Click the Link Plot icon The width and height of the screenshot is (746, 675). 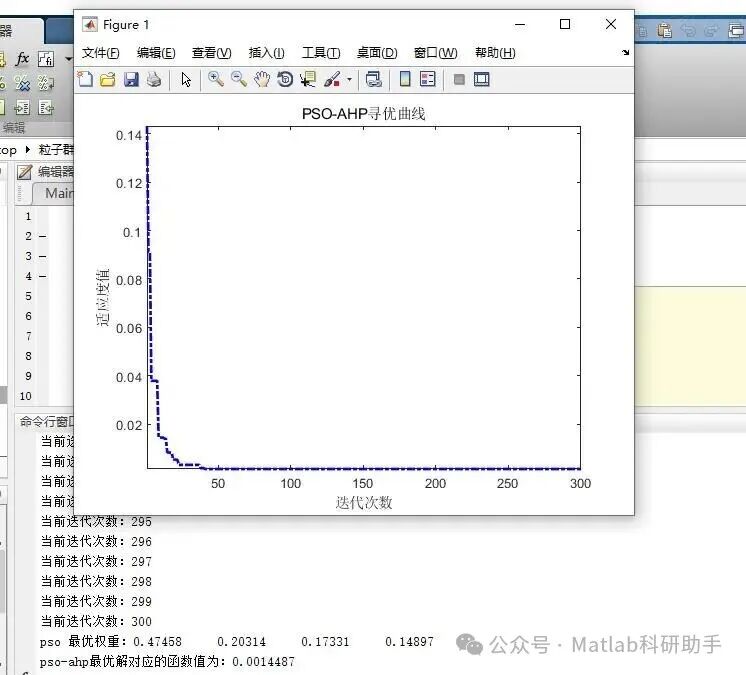(373, 79)
